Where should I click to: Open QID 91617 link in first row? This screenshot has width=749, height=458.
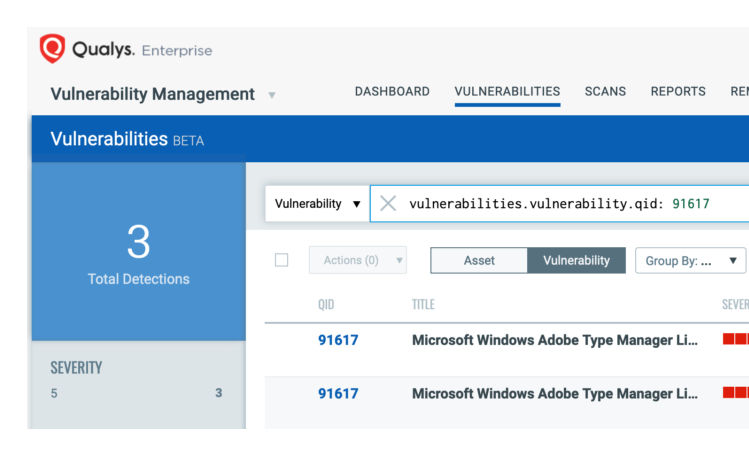[338, 340]
